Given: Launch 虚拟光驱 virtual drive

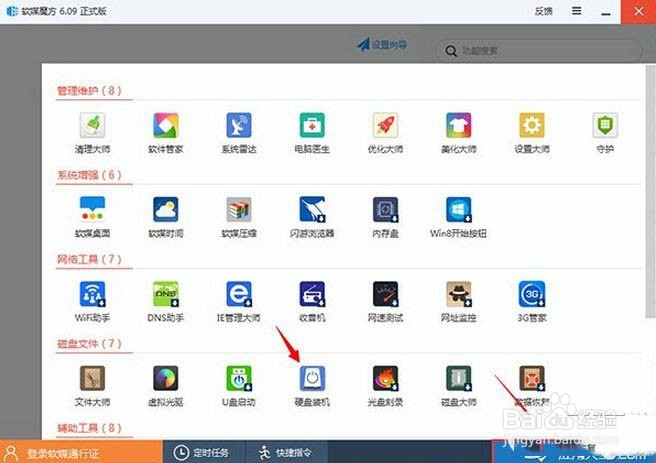Looking at the screenshot, I should click(166, 386).
